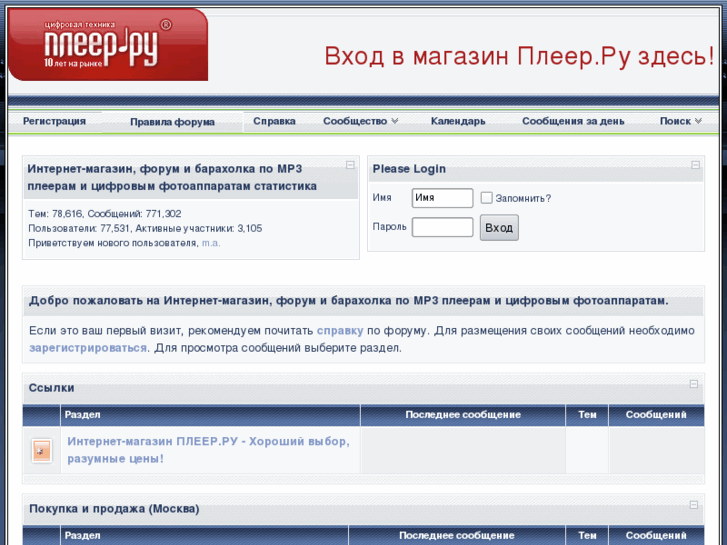Go to Регистрация

pos(54,121)
